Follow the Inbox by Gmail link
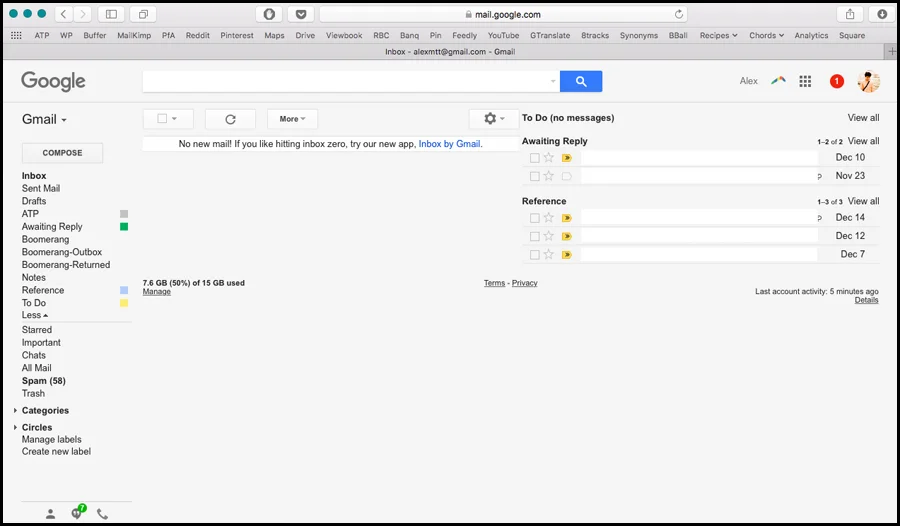Viewport: 900px width, 526px height. coord(449,144)
